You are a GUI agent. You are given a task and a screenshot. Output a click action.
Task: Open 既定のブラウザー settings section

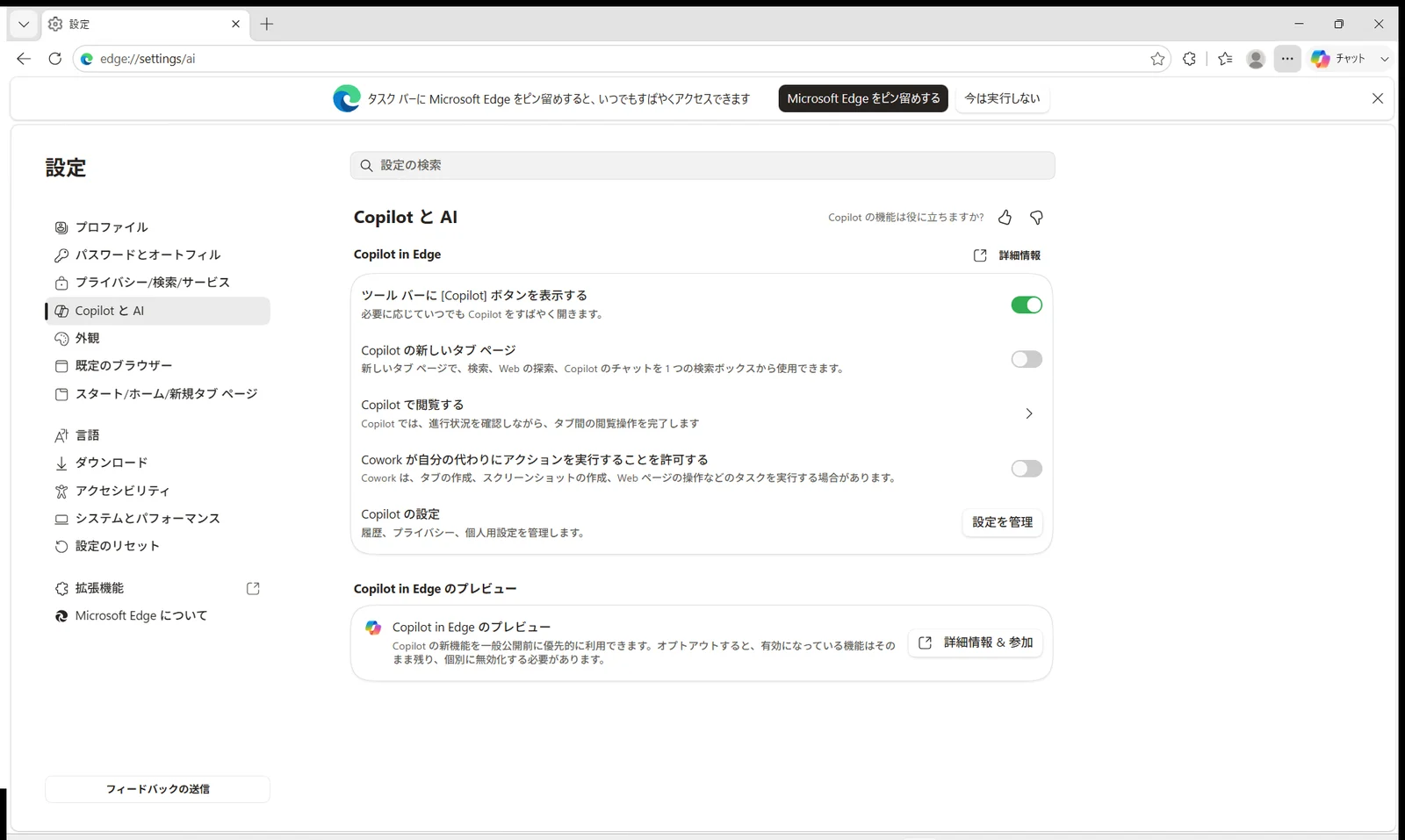pyautogui.click(x=158, y=366)
